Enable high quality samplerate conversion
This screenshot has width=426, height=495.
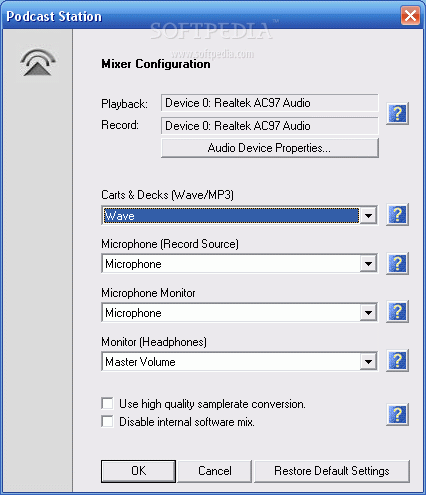(x=107, y=403)
